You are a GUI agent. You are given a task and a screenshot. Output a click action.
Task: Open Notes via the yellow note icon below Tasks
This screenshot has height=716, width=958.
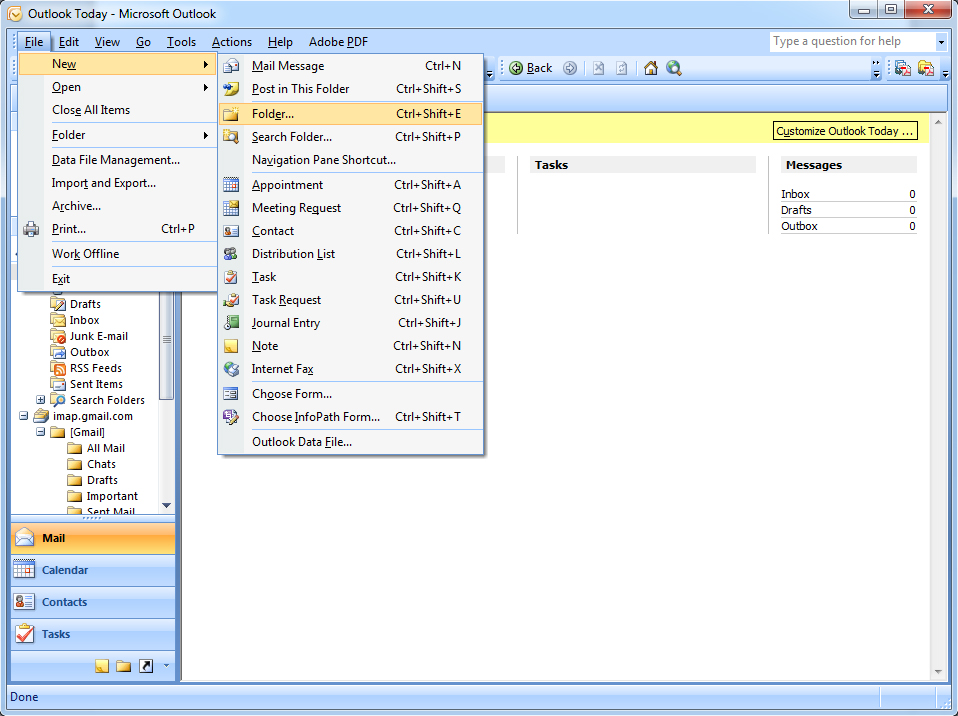click(x=102, y=666)
